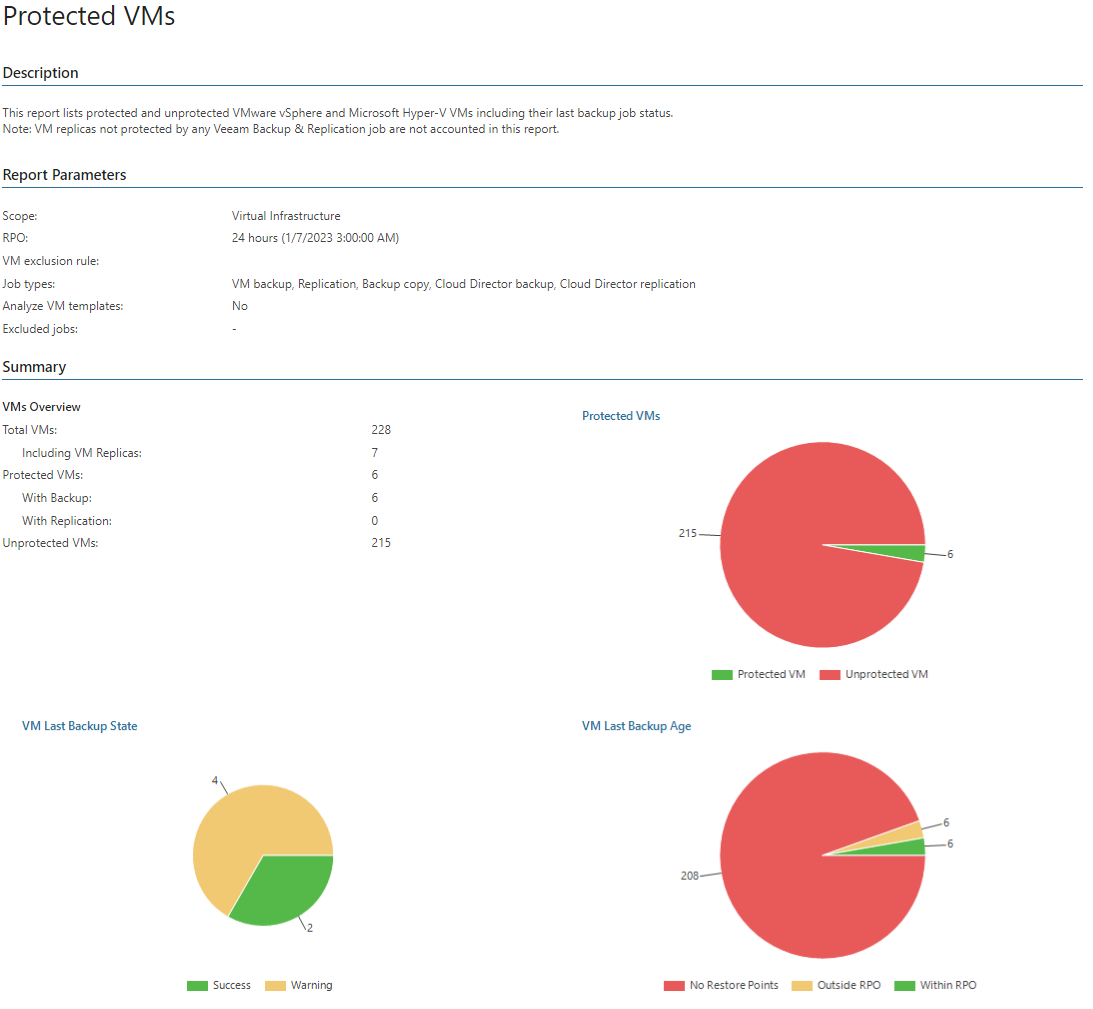Screen dimensions: 1093x1009
Task: Click the Virtual Infrastructure scope value
Action: click(x=286, y=215)
